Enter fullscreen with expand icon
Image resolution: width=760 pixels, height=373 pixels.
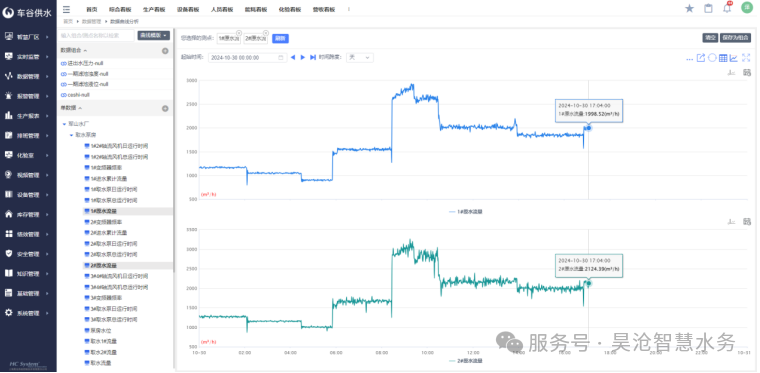coord(746,58)
